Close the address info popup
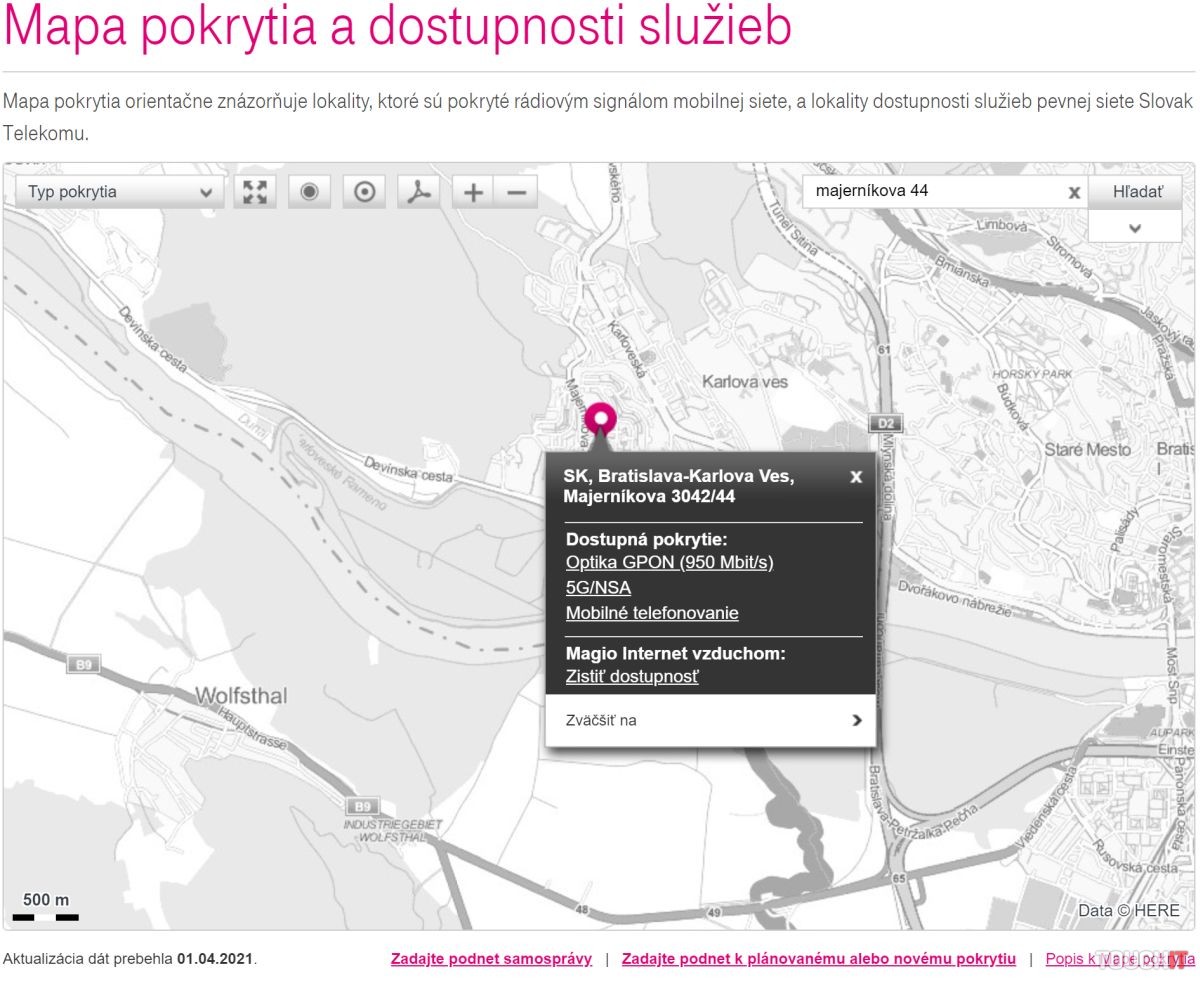 (x=856, y=477)
